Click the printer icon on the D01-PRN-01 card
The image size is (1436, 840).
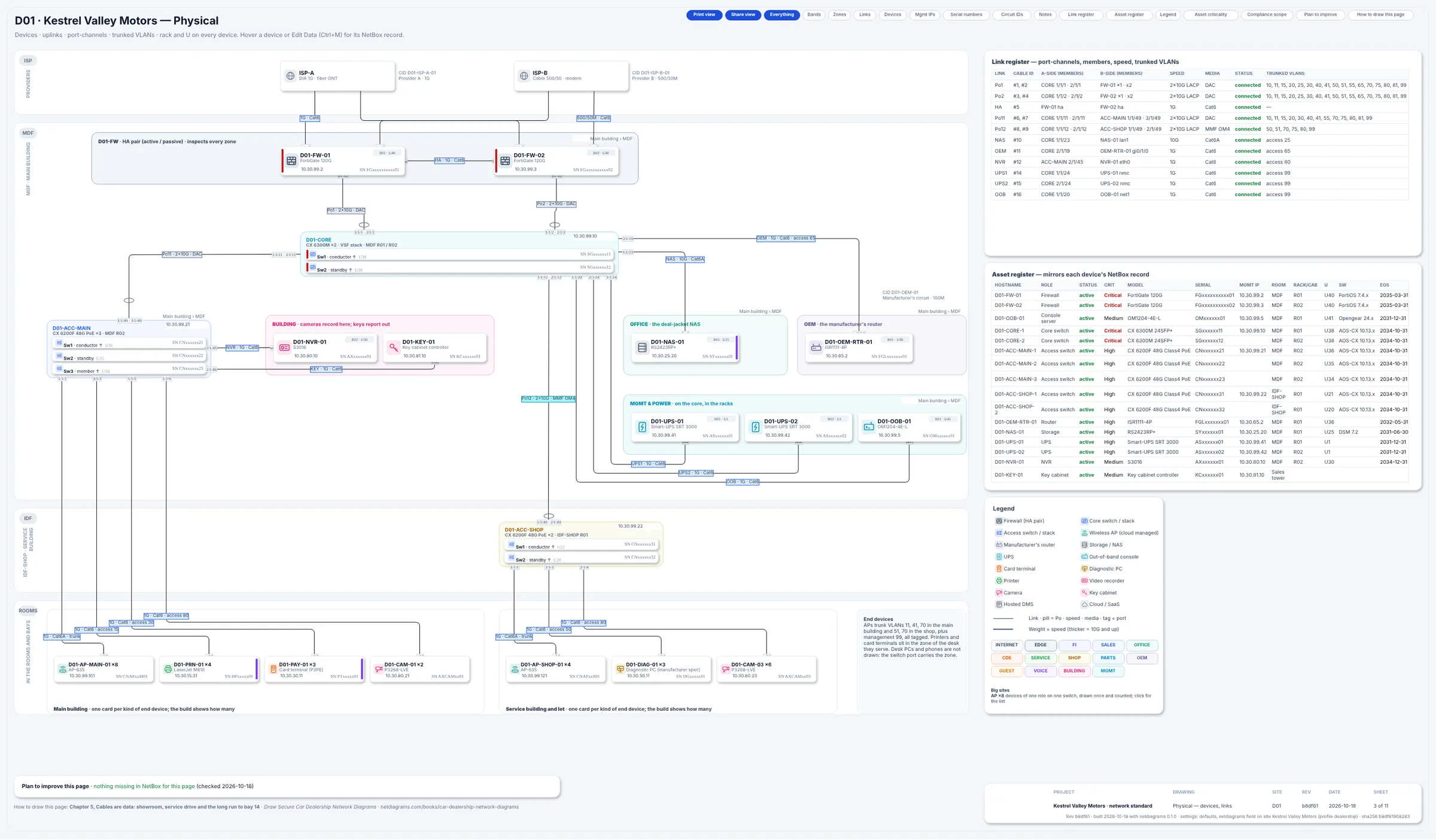168,669
